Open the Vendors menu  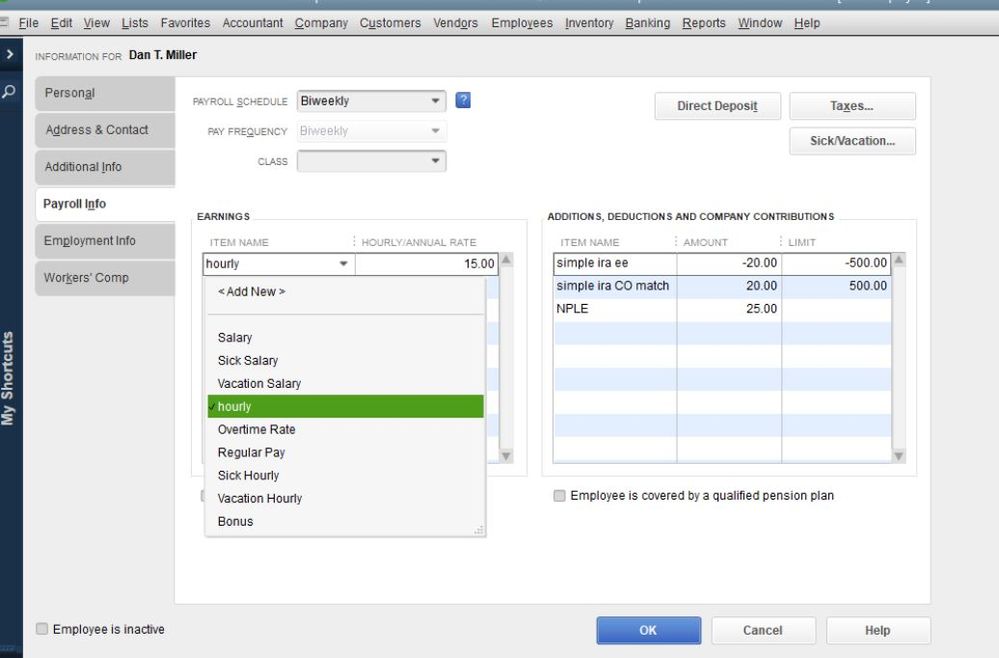click(x=456, y=23)
